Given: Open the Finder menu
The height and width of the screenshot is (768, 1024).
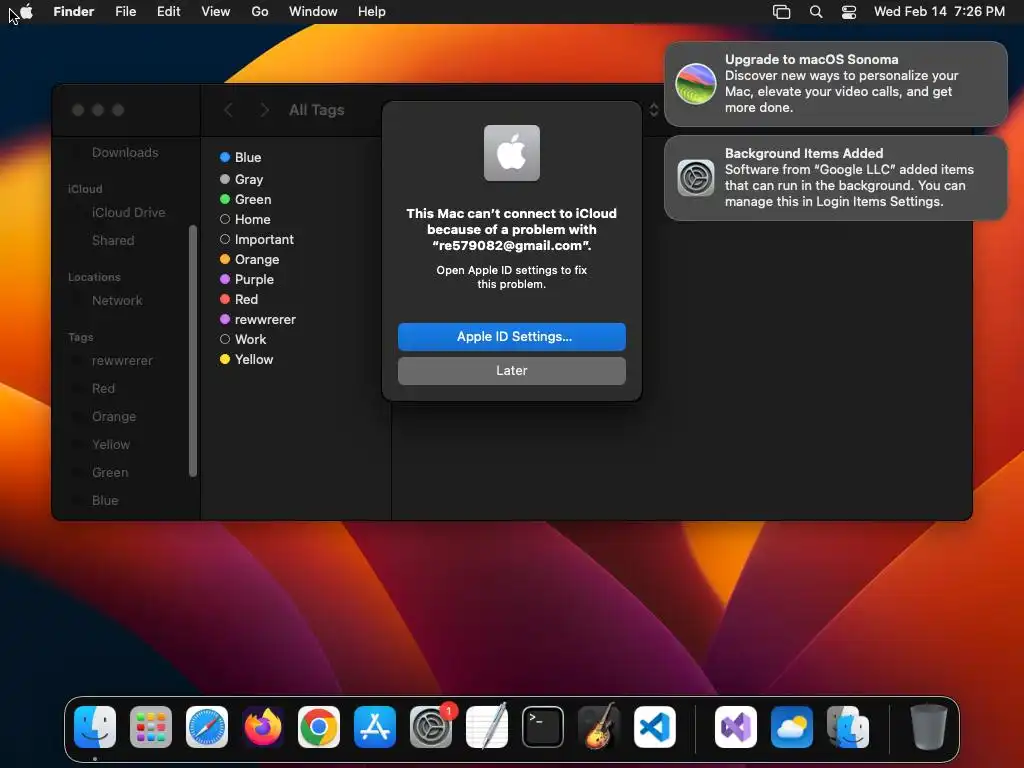Looking at the screenshot, I should pyautogui.click(x=74, y=12).
